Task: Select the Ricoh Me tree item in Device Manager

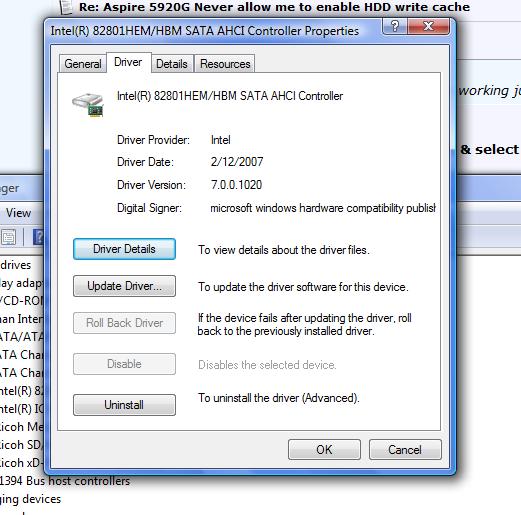Action: coord(22,427)
